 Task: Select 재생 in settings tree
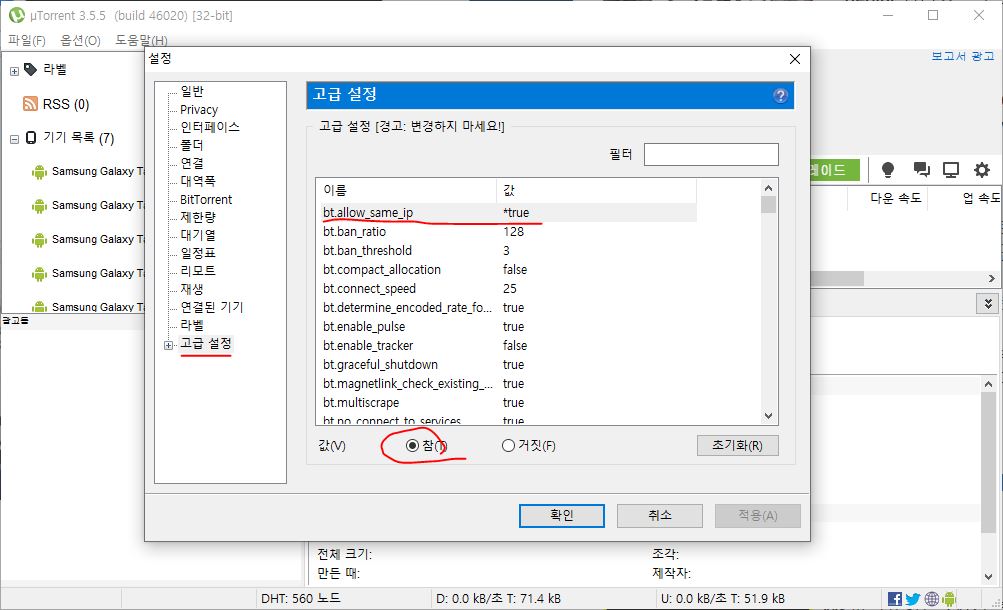click(x=192, y=289)
